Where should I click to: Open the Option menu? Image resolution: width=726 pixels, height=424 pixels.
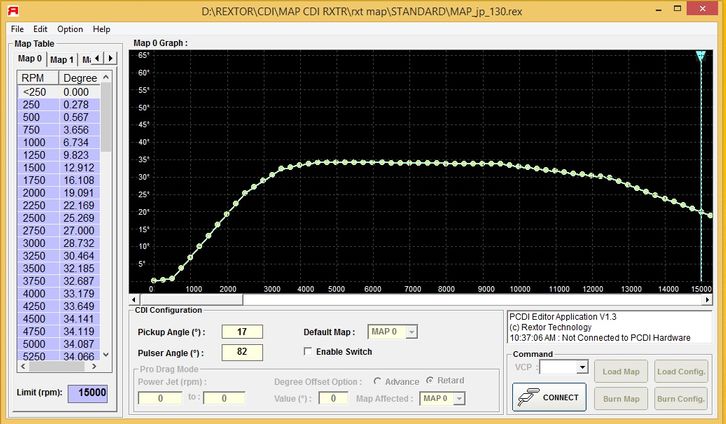click(x=70, y=29)
